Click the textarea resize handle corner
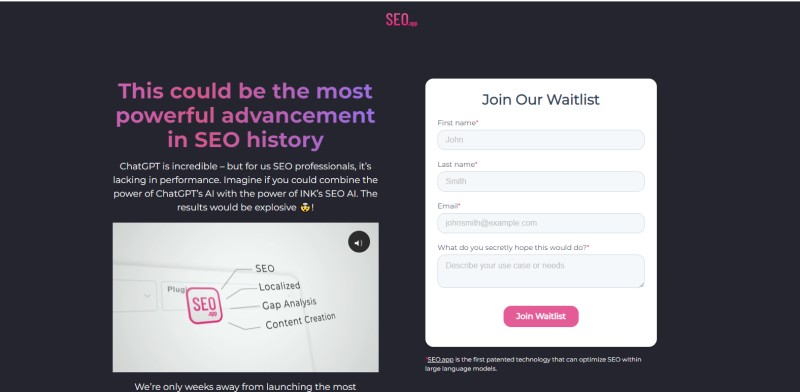The height and width of the screenshot is (392, 800). [642, 285]
